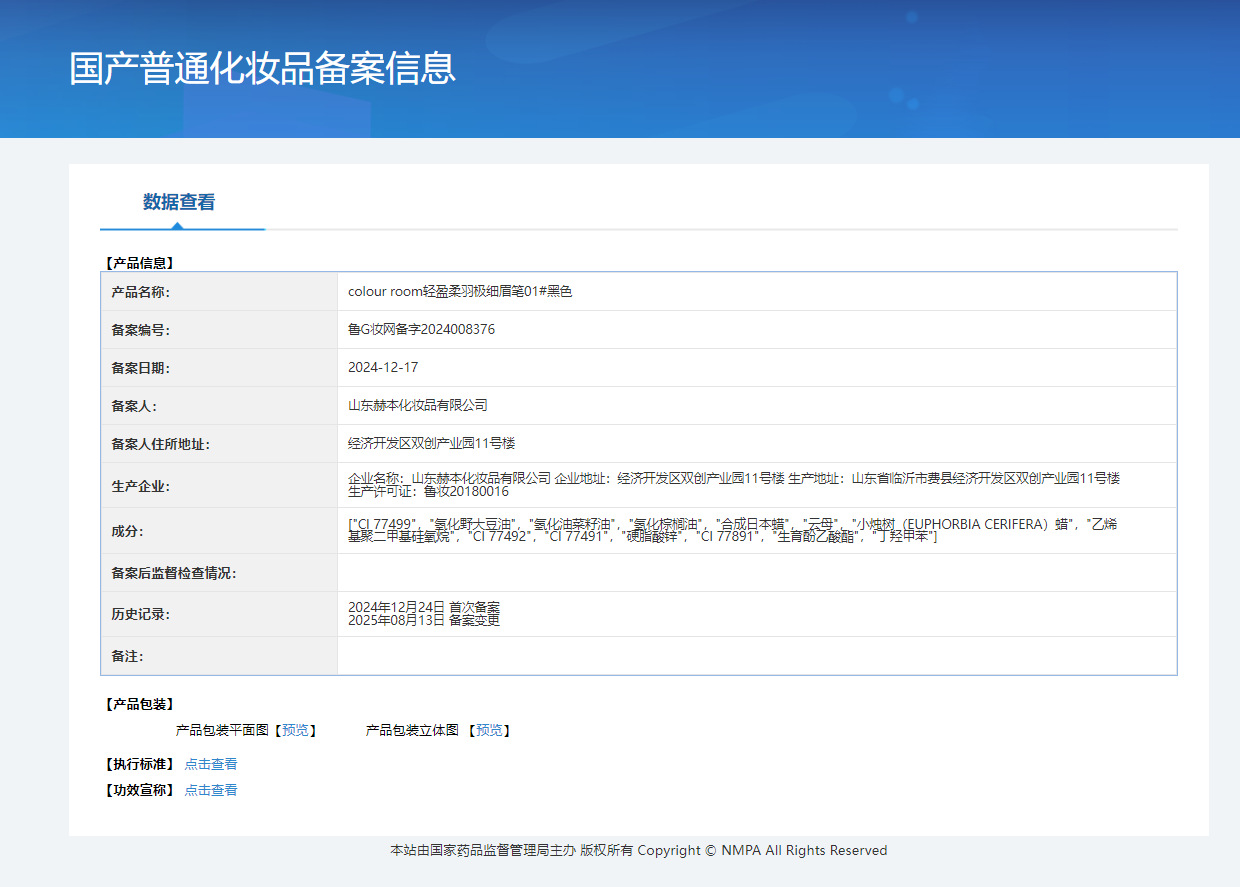Open the 产品包装立体图 预览 link

pos(489,731)
